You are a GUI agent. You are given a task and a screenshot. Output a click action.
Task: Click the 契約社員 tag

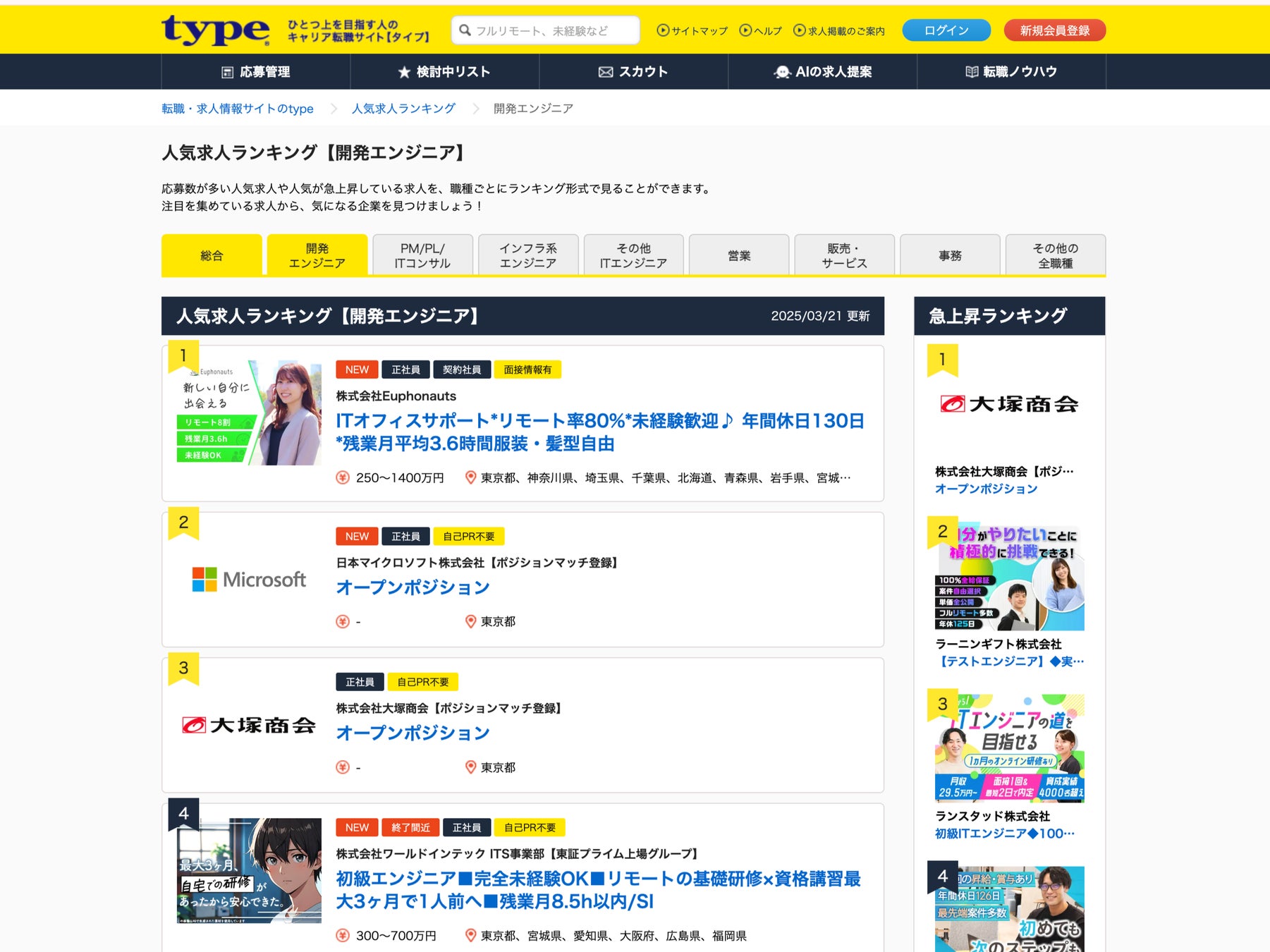click(462, 370)
